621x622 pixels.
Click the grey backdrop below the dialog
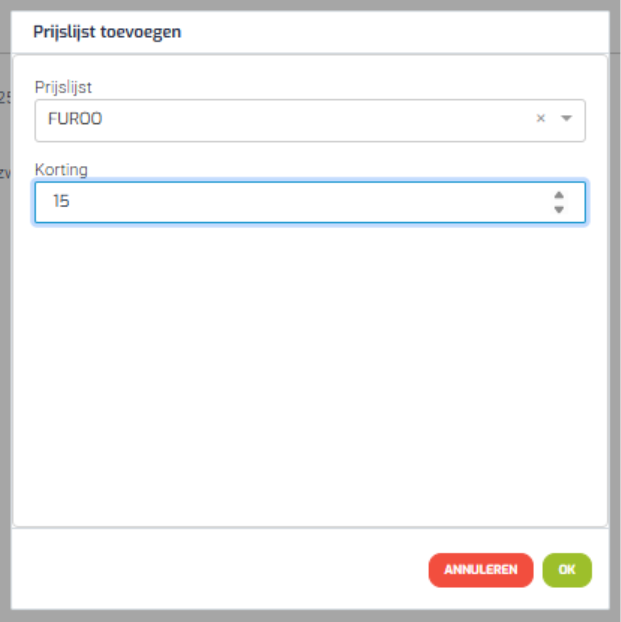pyautogui.click(x=310, y=616)
